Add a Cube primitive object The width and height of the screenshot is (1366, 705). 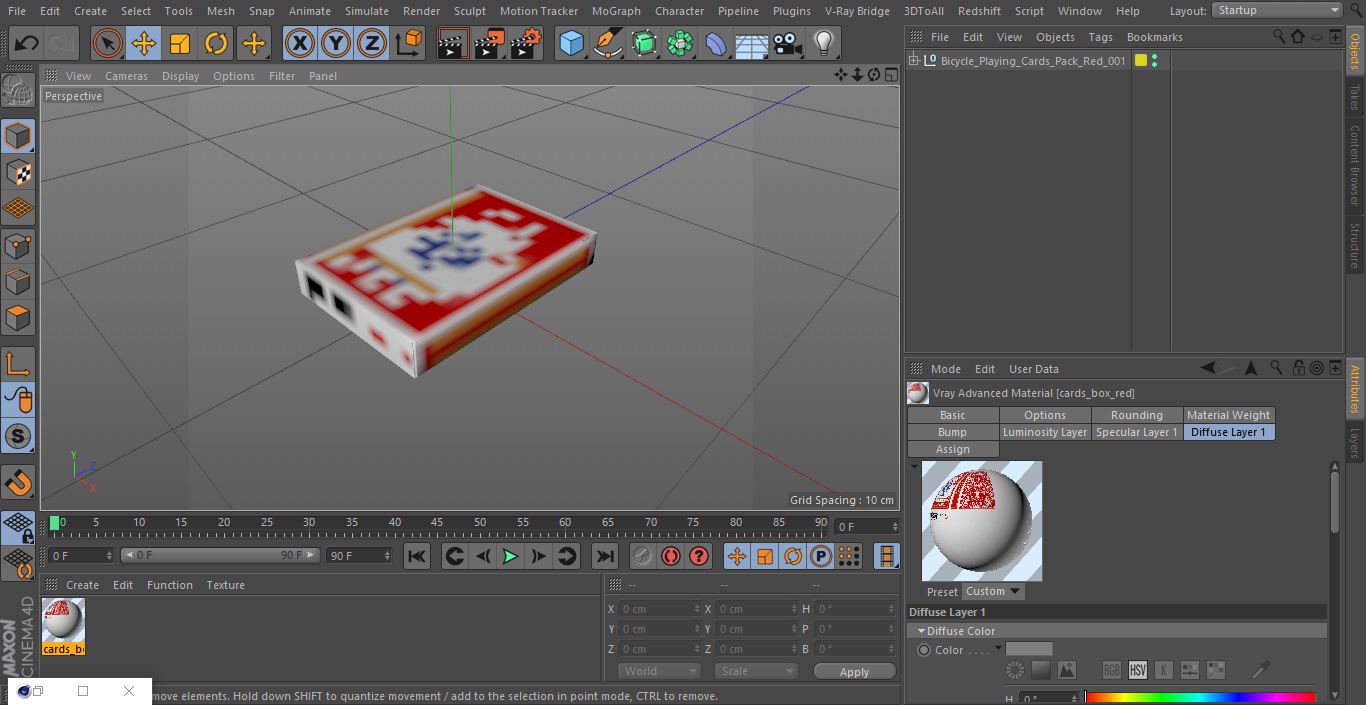(571, 44)
